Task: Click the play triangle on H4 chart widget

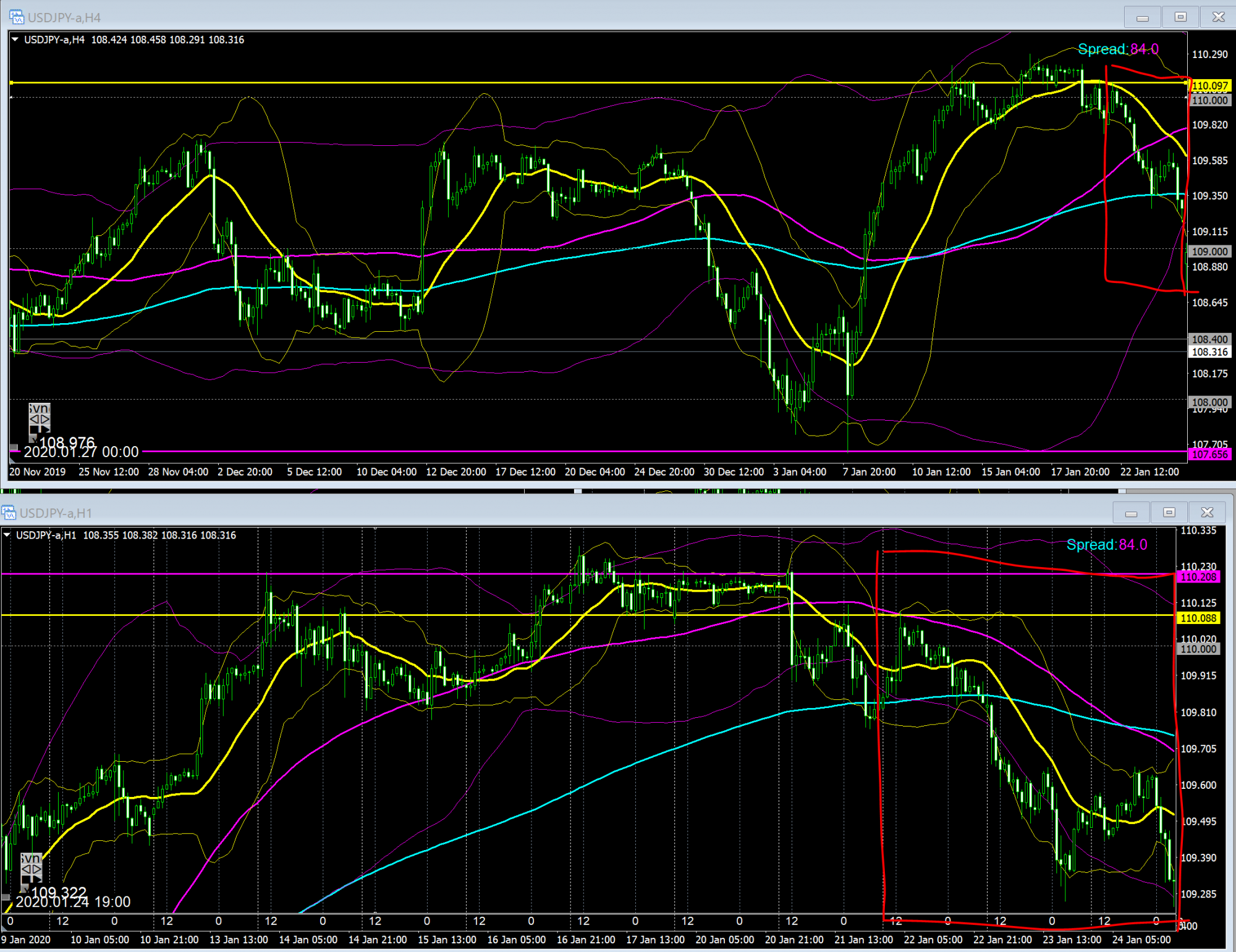Action: 45,429
